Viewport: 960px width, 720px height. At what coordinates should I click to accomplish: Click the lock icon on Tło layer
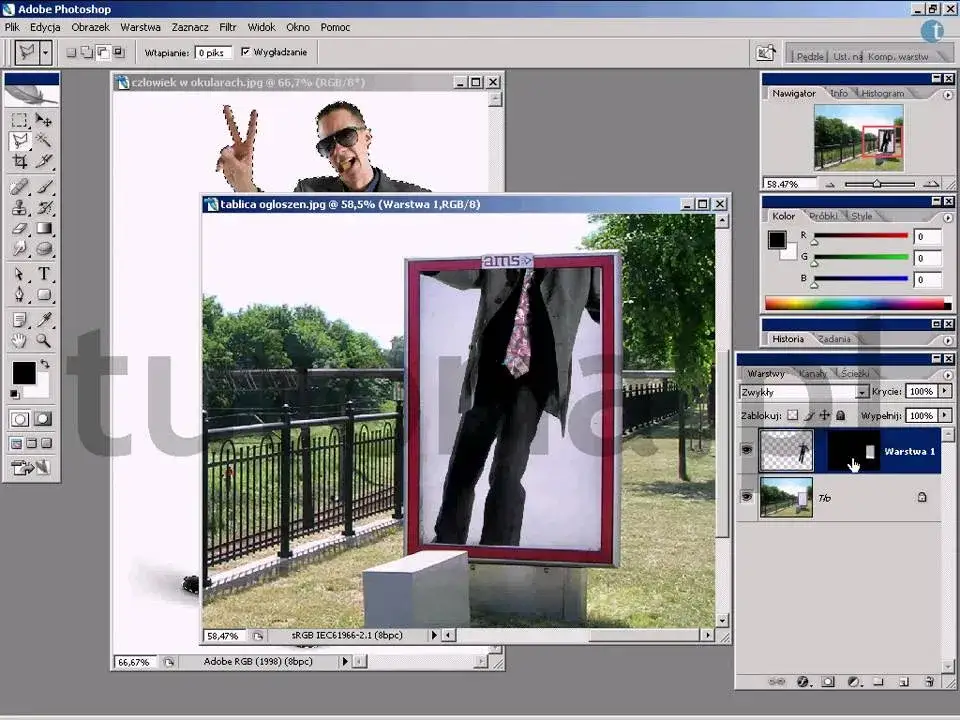(x=923, y=497)
